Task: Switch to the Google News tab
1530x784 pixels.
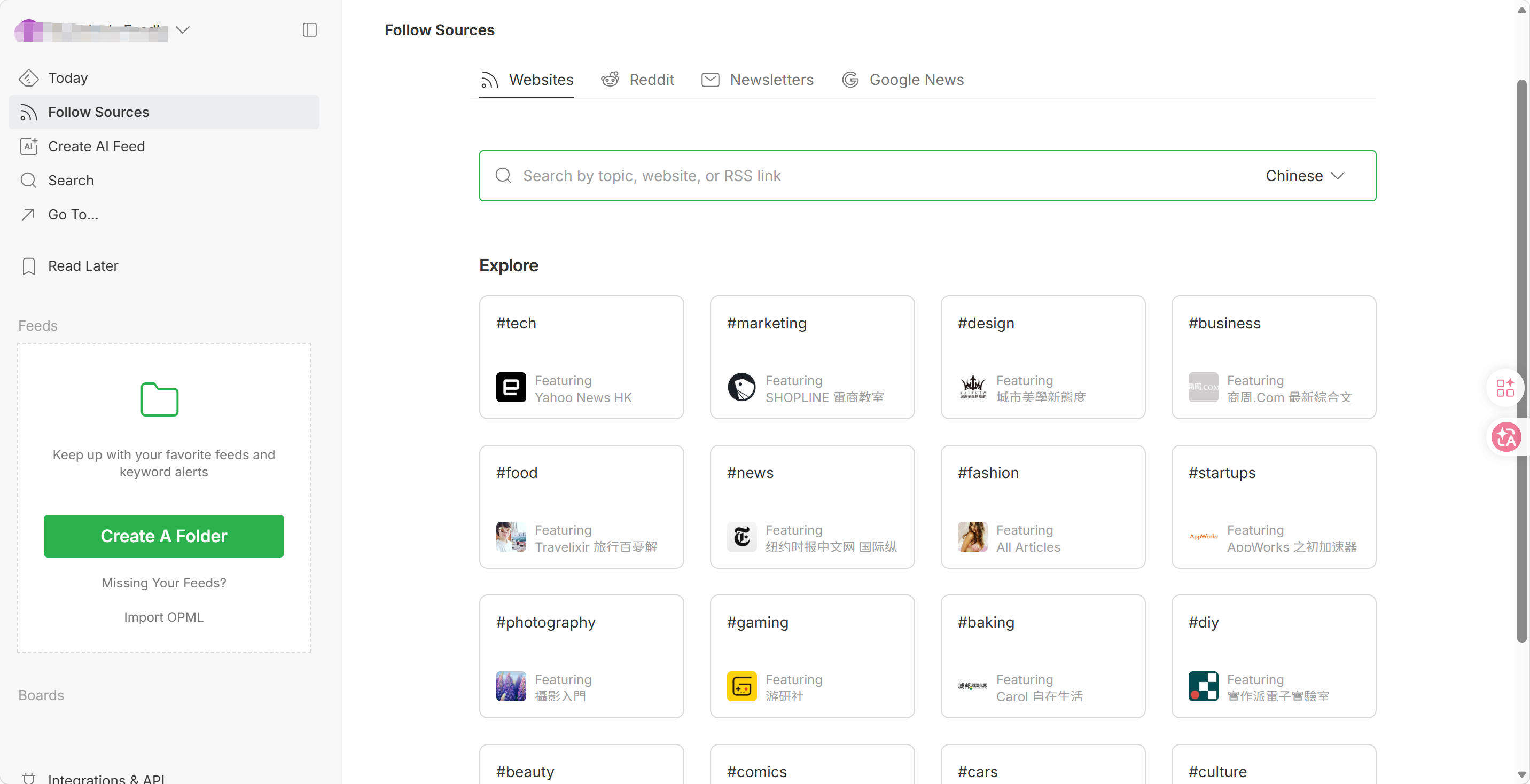Action: tap(903, 80)
